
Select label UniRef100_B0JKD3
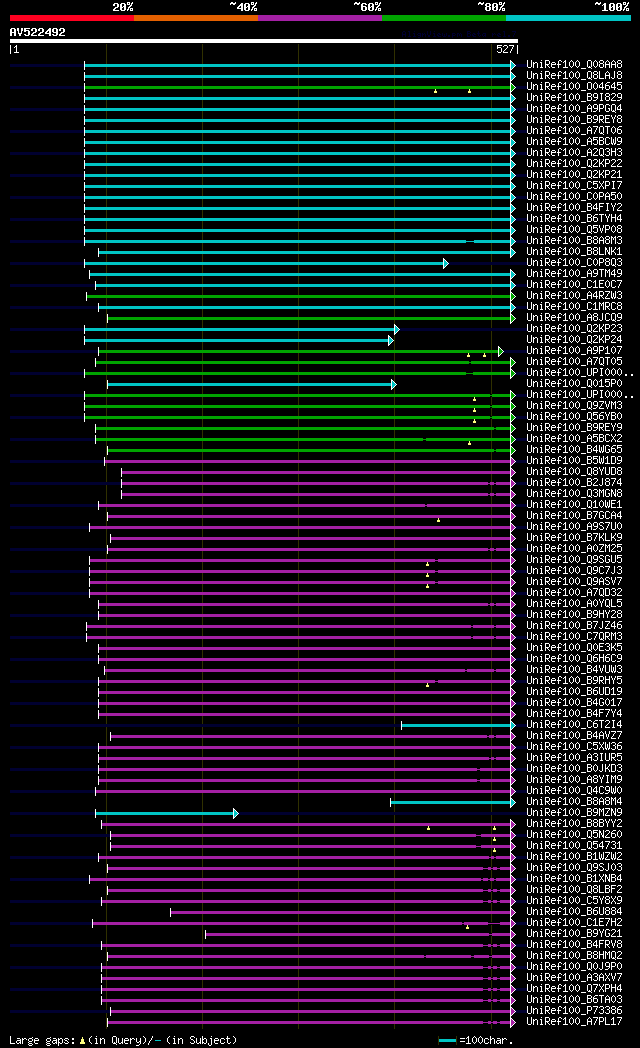point(574,769)
